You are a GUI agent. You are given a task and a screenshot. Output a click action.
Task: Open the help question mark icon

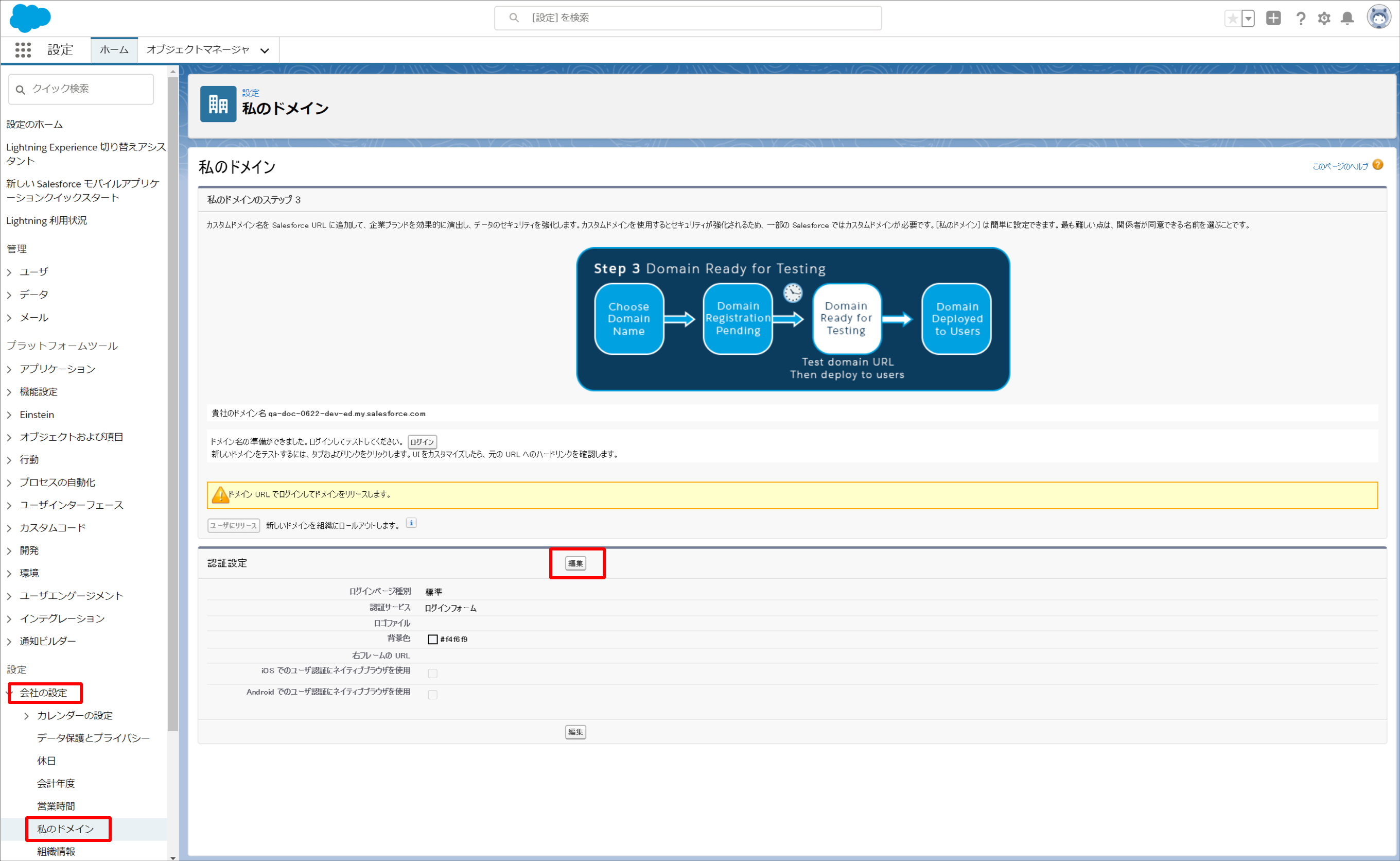(1301, 18)
